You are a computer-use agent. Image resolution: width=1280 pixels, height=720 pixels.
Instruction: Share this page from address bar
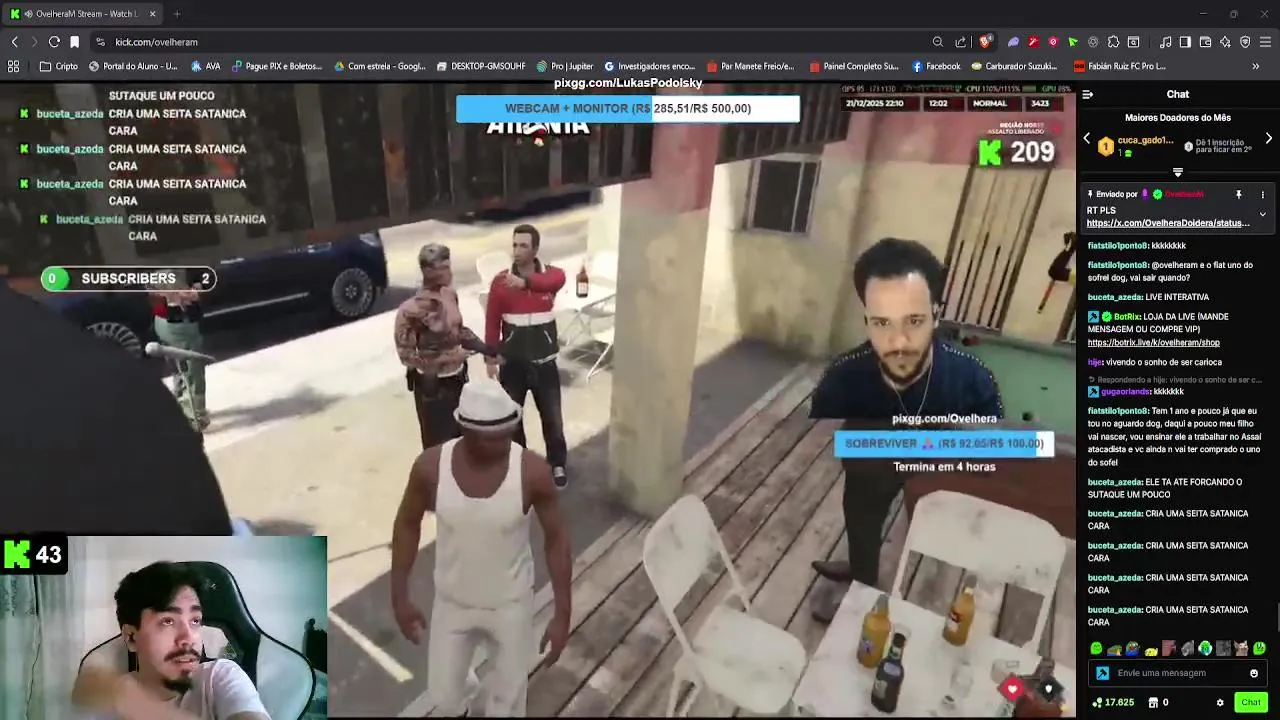pyautogui.click(x=961, y=42)
